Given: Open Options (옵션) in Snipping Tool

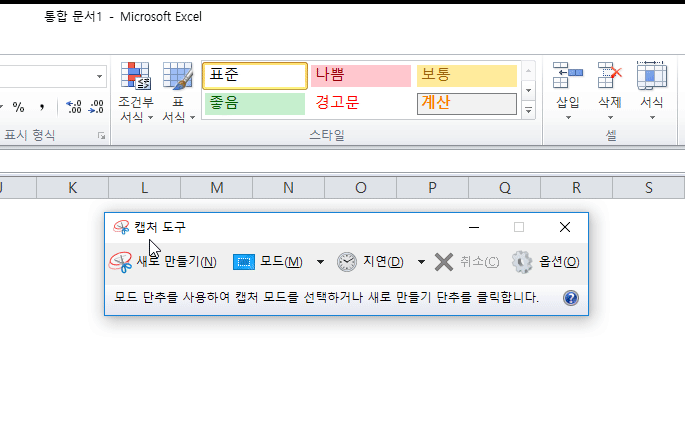Looking at the screenshot, I should [x=545, y=262].
